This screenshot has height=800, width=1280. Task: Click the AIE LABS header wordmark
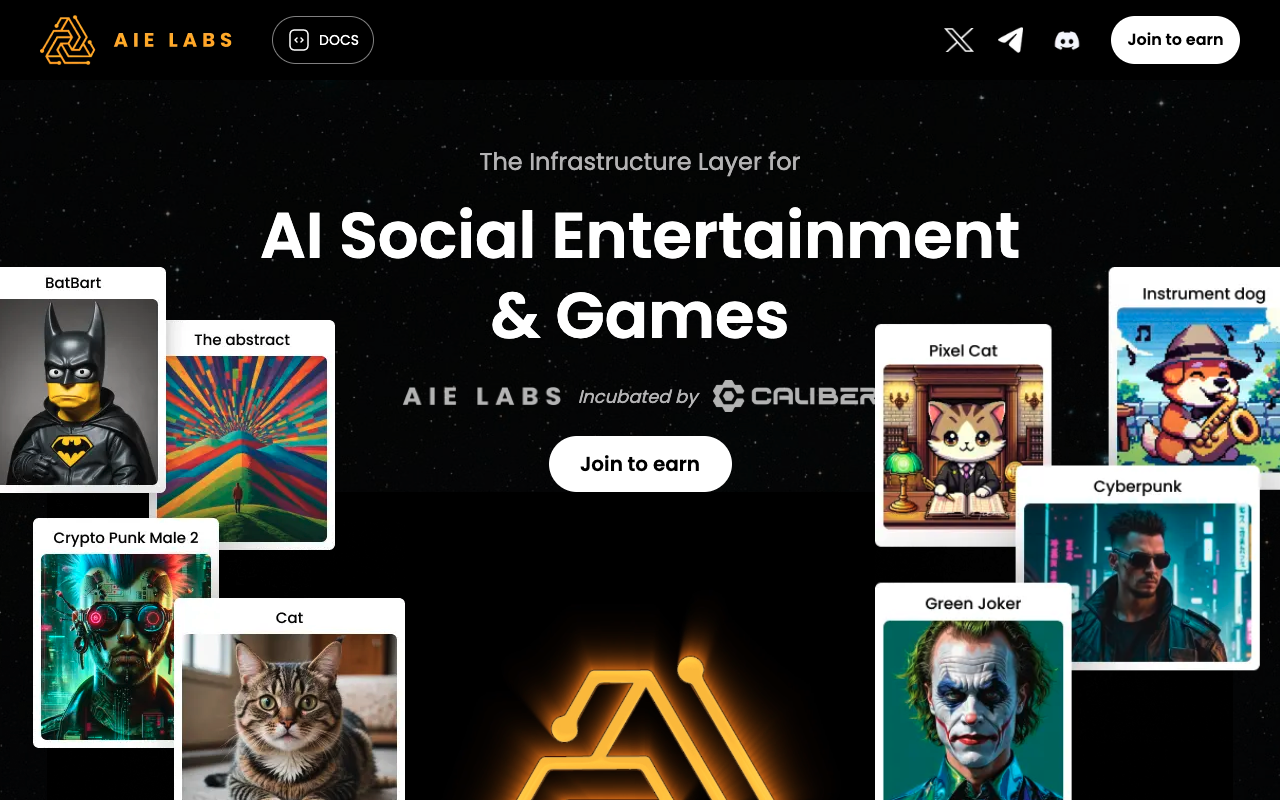(173, 40)
